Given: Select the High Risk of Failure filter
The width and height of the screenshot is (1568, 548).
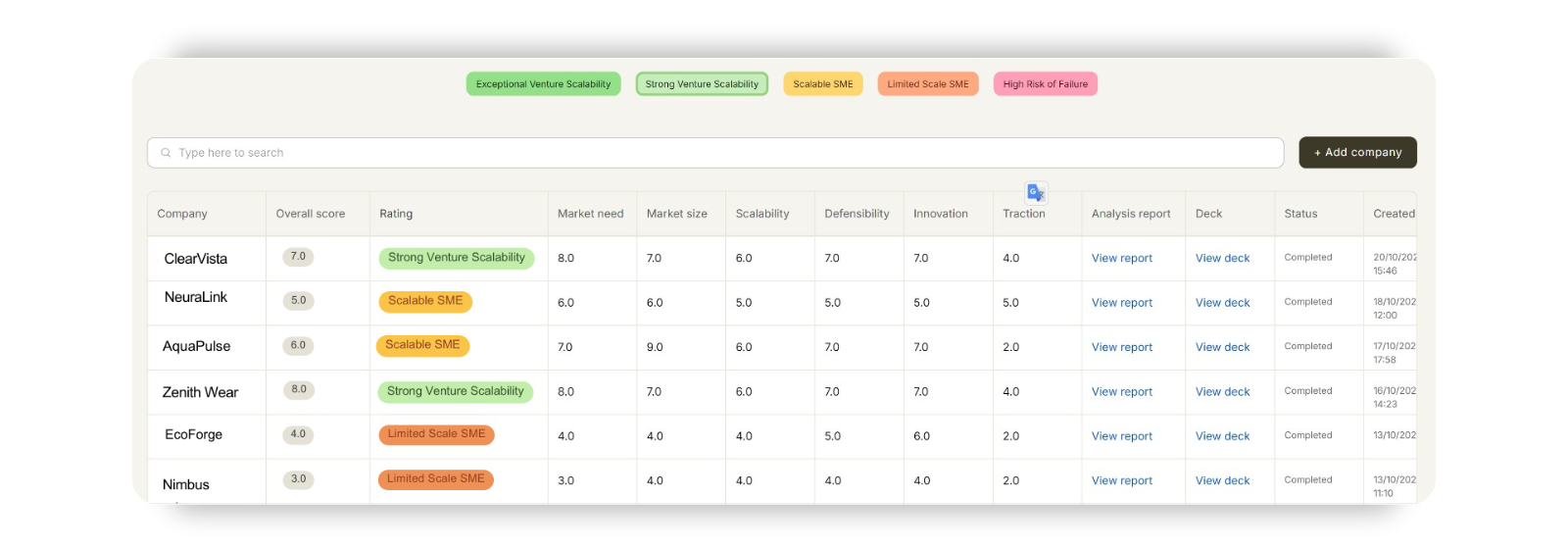Looking at the screenshot, I should tap(1045, 84).
